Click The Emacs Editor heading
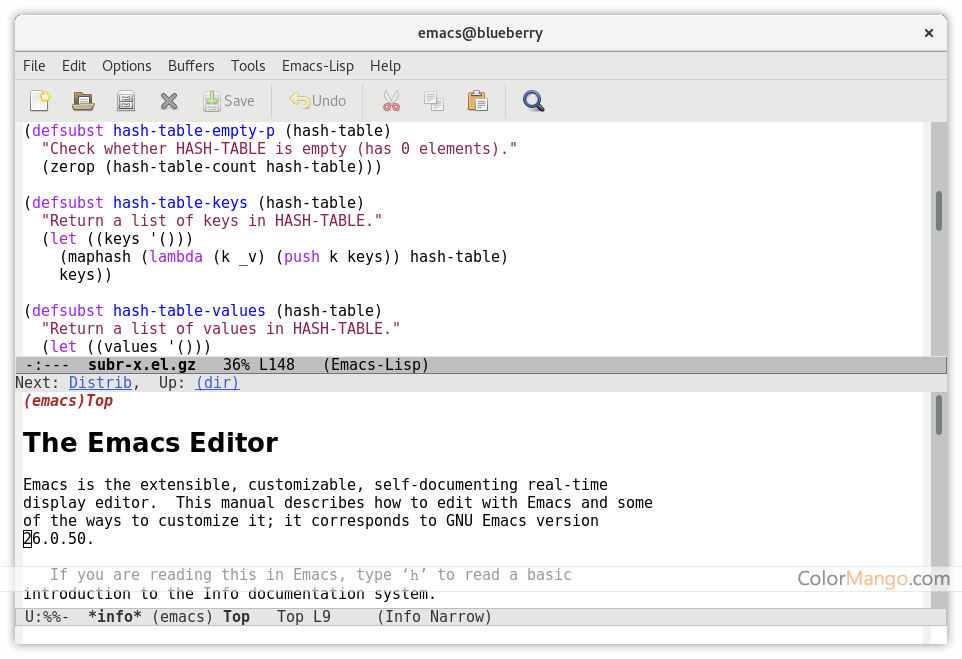The image size is (962, 659). (x=150, y=442)
